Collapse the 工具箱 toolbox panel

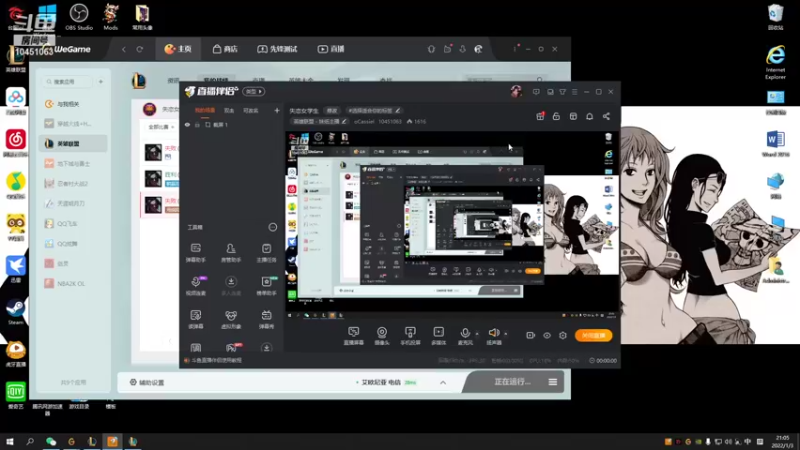[x=272, y=227]
